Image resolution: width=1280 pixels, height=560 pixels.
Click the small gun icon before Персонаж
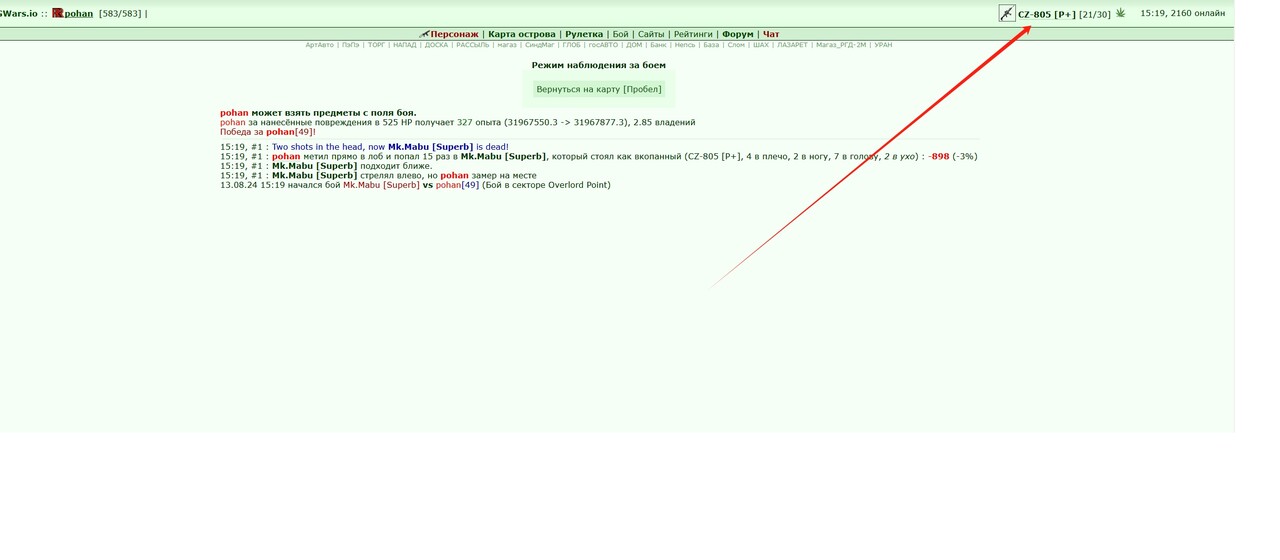click(424, 34)
